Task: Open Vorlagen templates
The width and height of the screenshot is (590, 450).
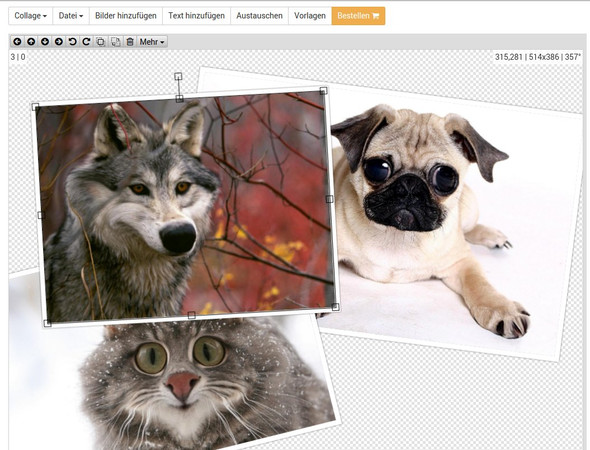Action: point(310,16)
